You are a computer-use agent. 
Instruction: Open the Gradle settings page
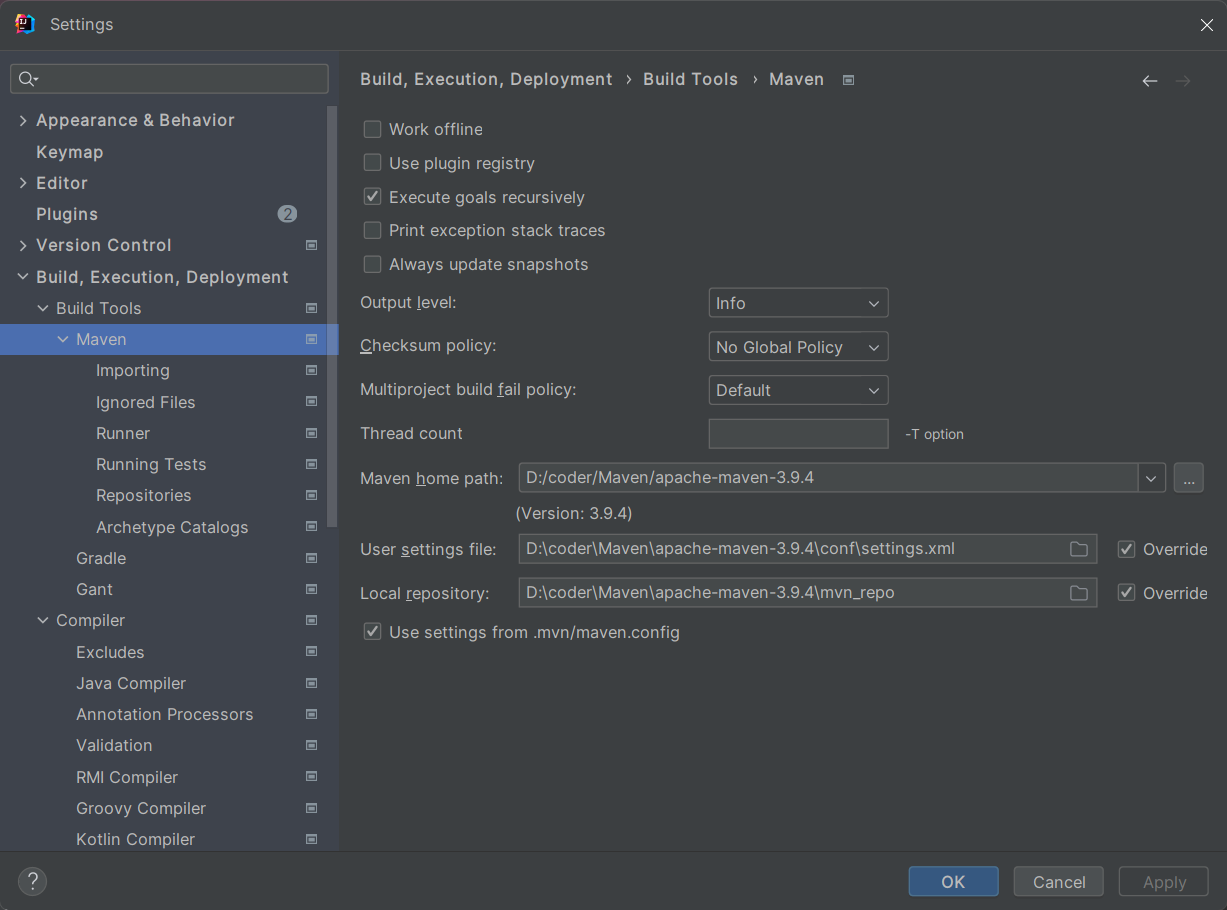coord(101,558)
